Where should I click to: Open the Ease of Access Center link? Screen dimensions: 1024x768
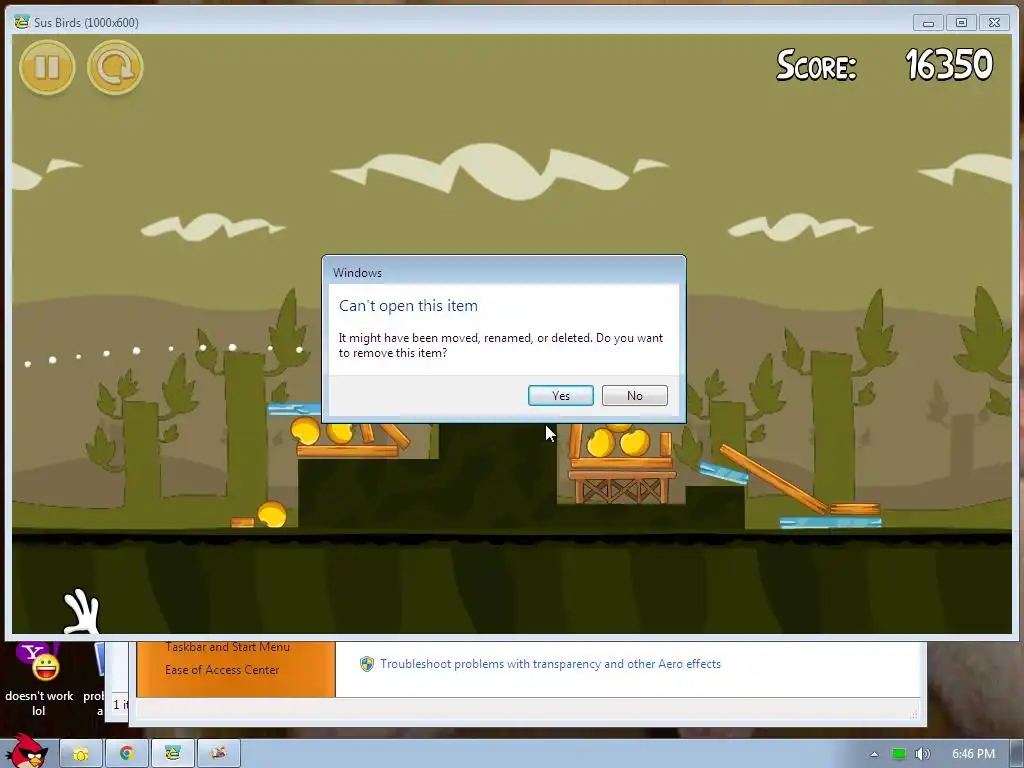(x=222, y=669)
